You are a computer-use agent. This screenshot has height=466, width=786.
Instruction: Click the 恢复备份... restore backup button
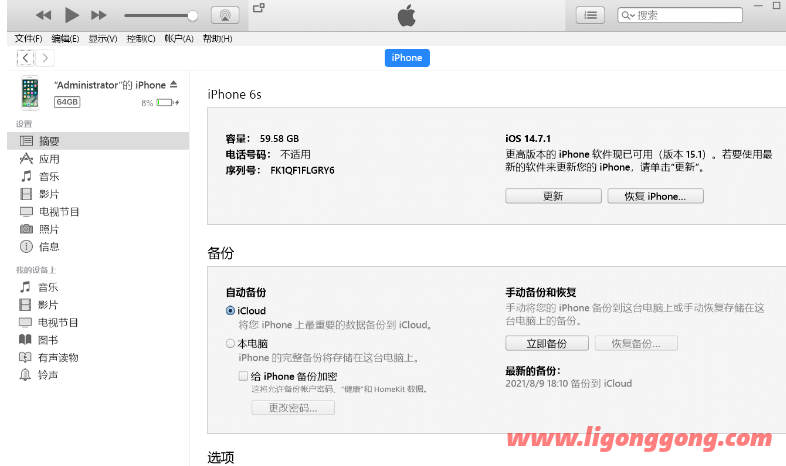click(636, 343)
